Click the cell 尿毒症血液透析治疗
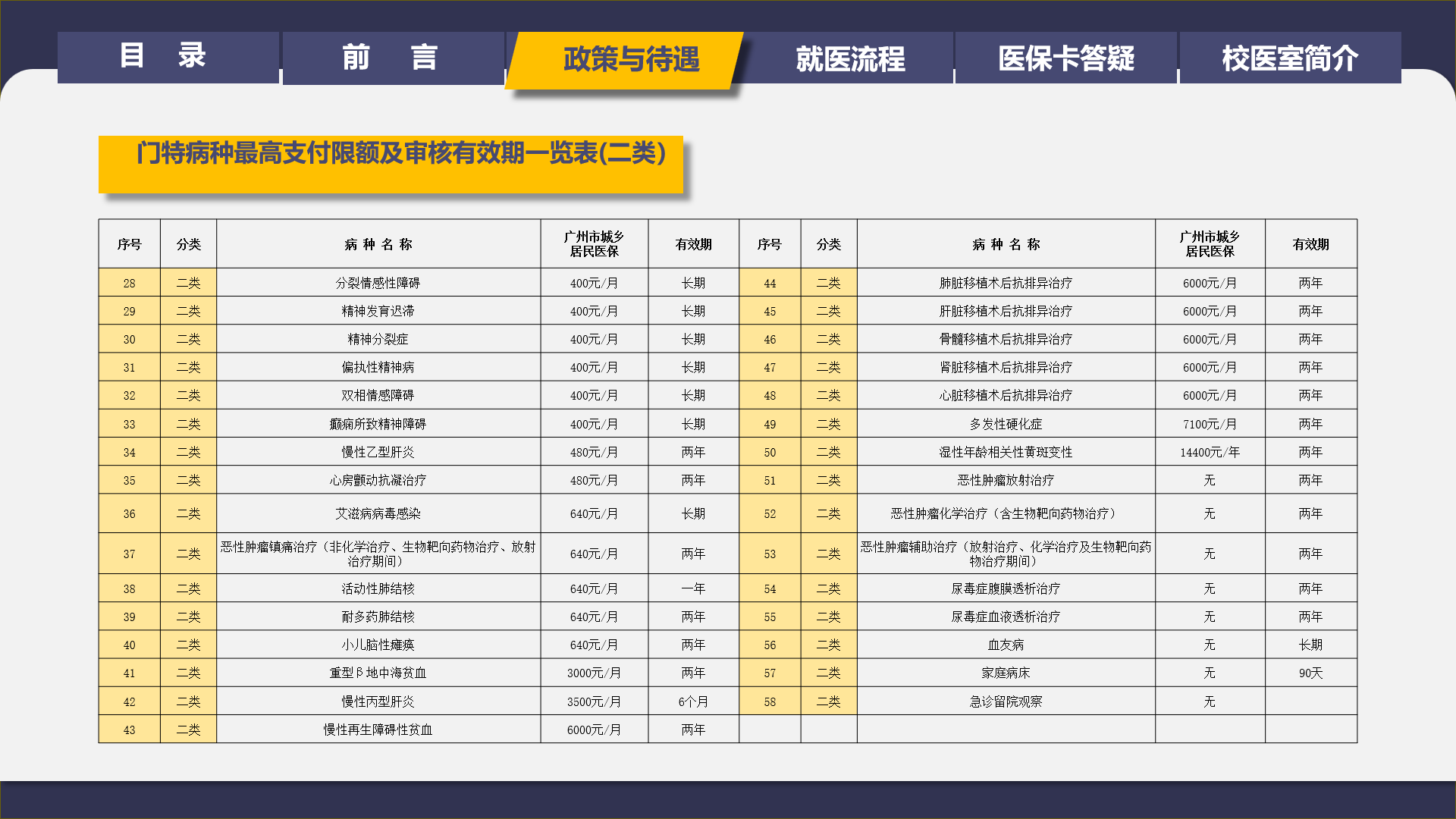 tap(1006, 617)
